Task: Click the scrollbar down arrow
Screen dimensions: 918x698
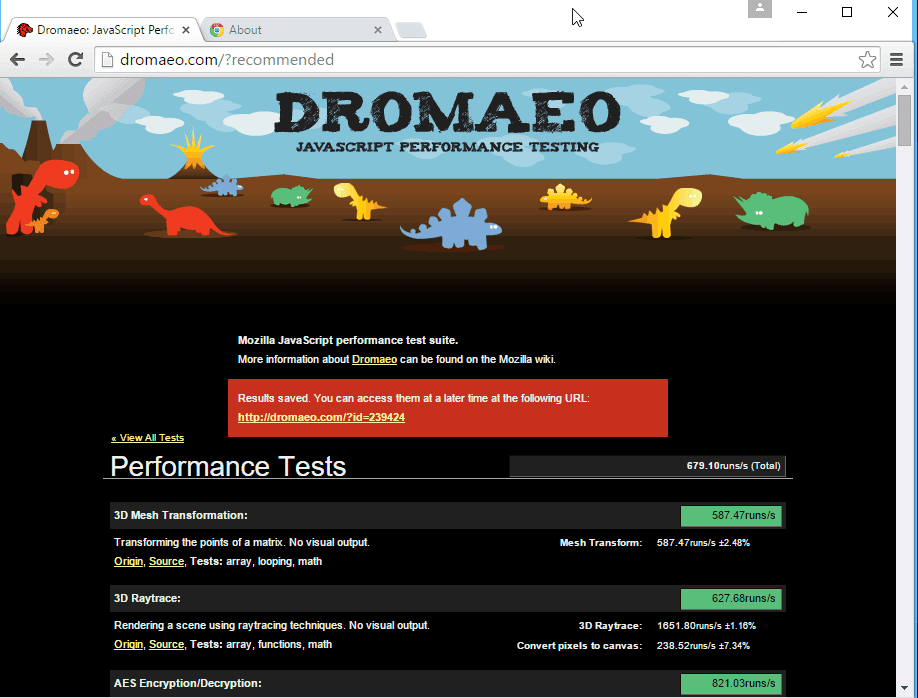Action: click(x=905, y=688)
